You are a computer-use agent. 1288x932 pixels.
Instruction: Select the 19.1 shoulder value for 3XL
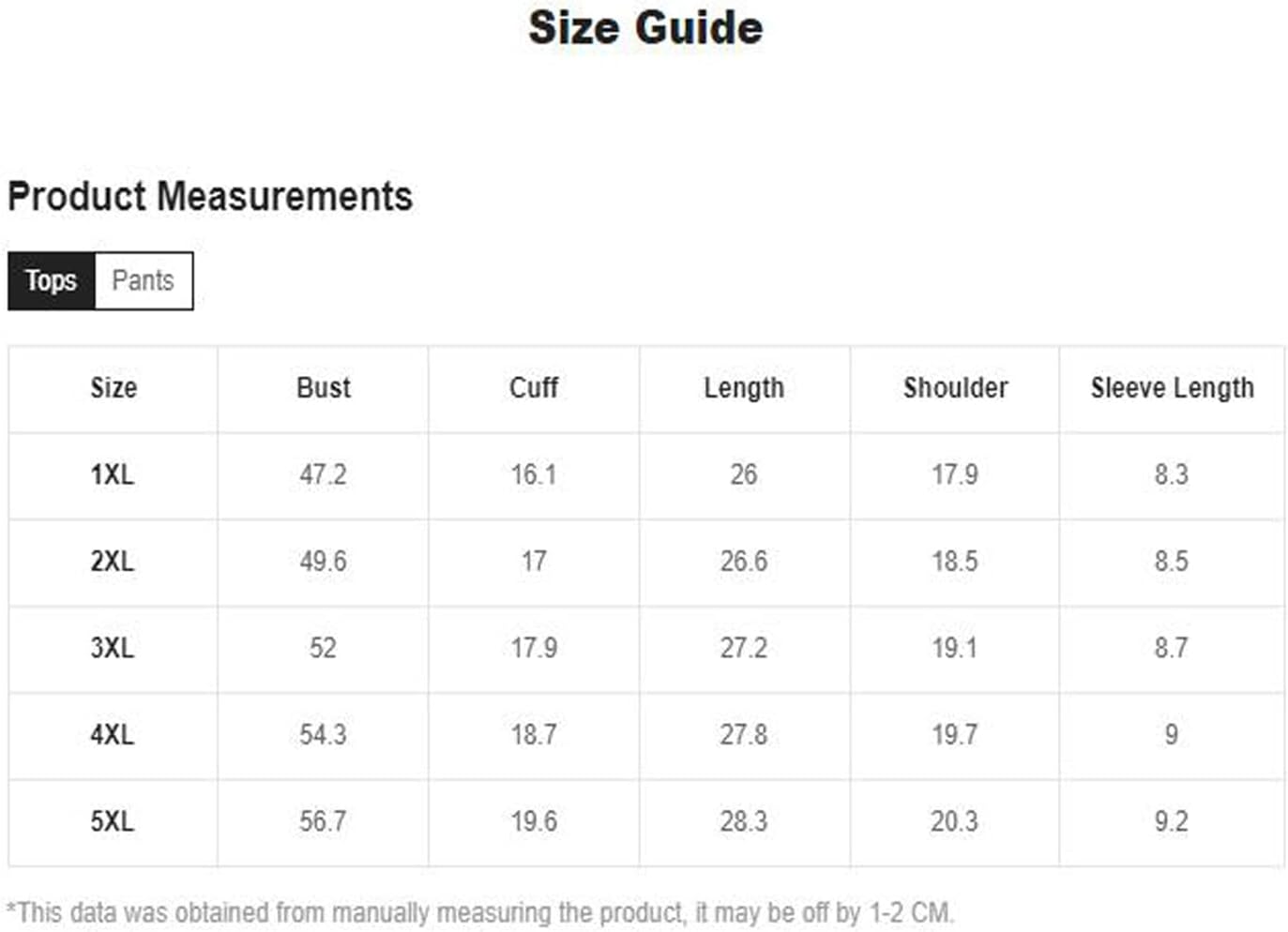[x=955, y=648]
